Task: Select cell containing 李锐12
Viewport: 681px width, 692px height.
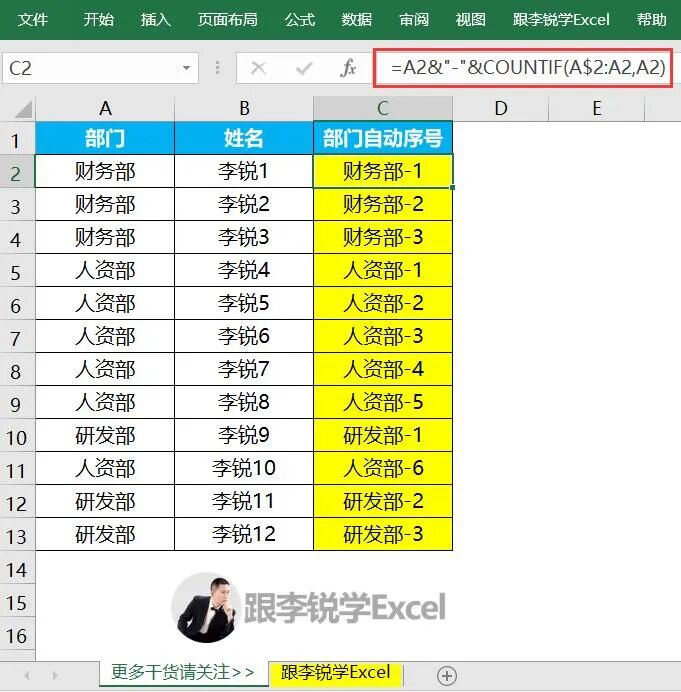Action: pos(244,534)
